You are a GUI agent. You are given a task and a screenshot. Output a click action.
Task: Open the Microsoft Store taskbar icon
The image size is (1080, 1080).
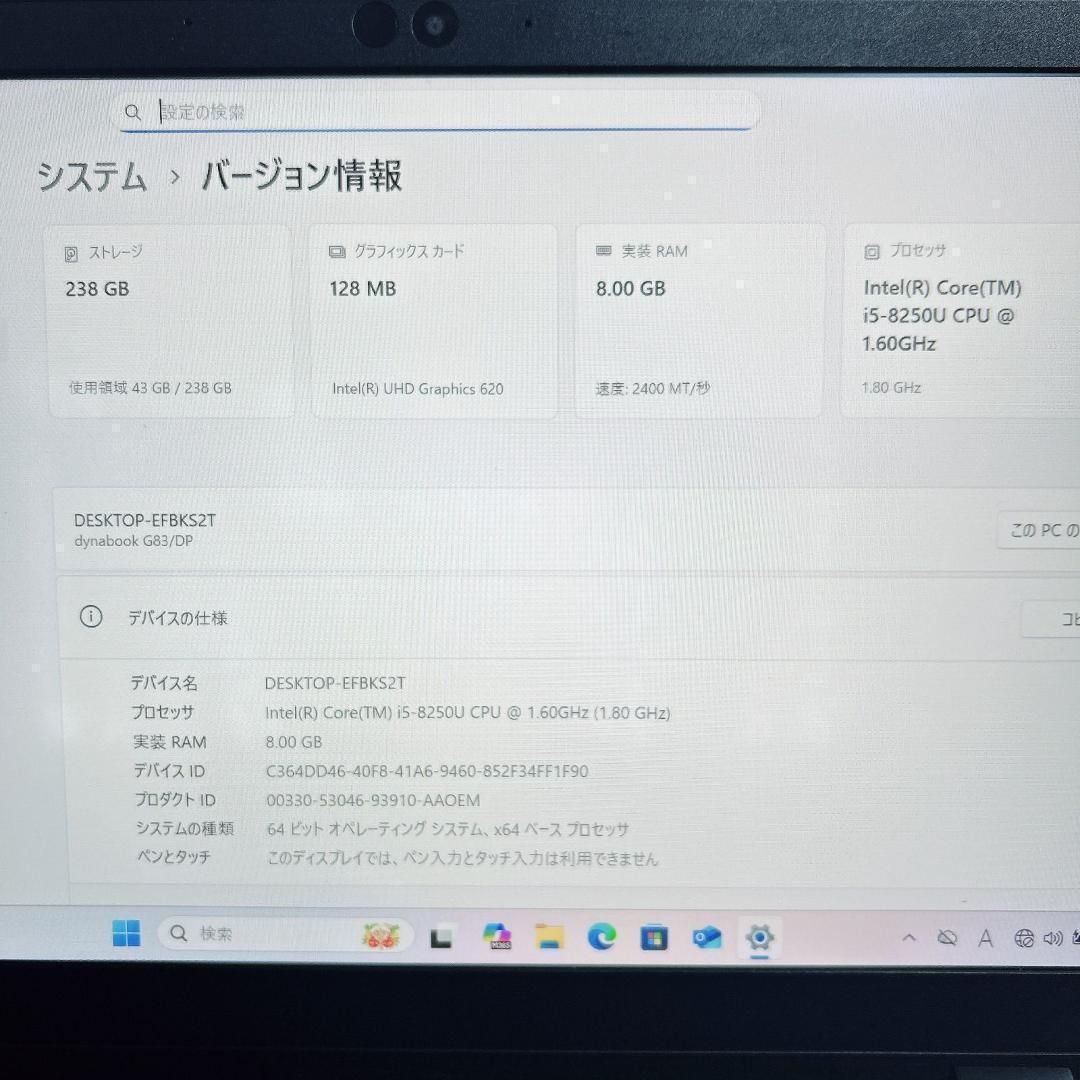653,937
